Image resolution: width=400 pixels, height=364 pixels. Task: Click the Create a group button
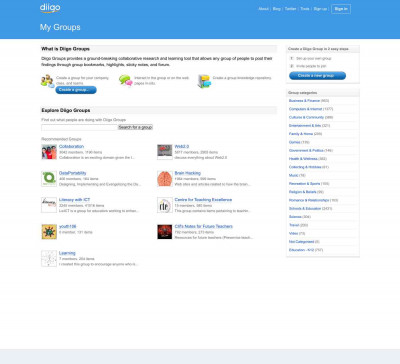click(76, 90)
